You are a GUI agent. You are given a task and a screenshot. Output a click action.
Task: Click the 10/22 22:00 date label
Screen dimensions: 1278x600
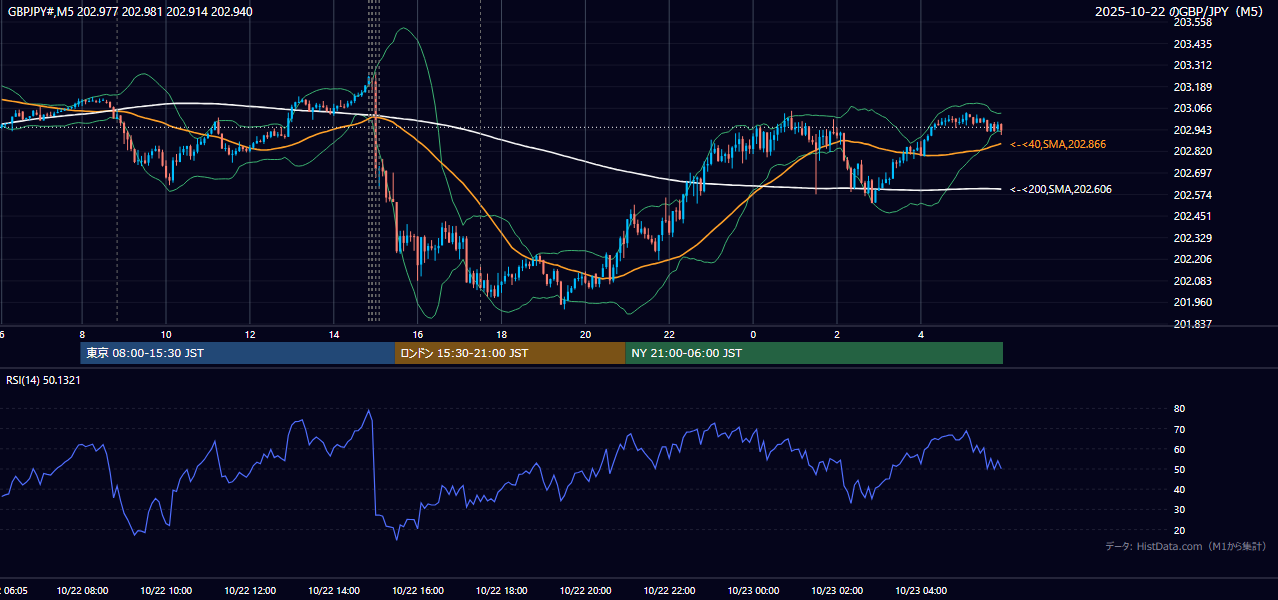pos(670,591)
